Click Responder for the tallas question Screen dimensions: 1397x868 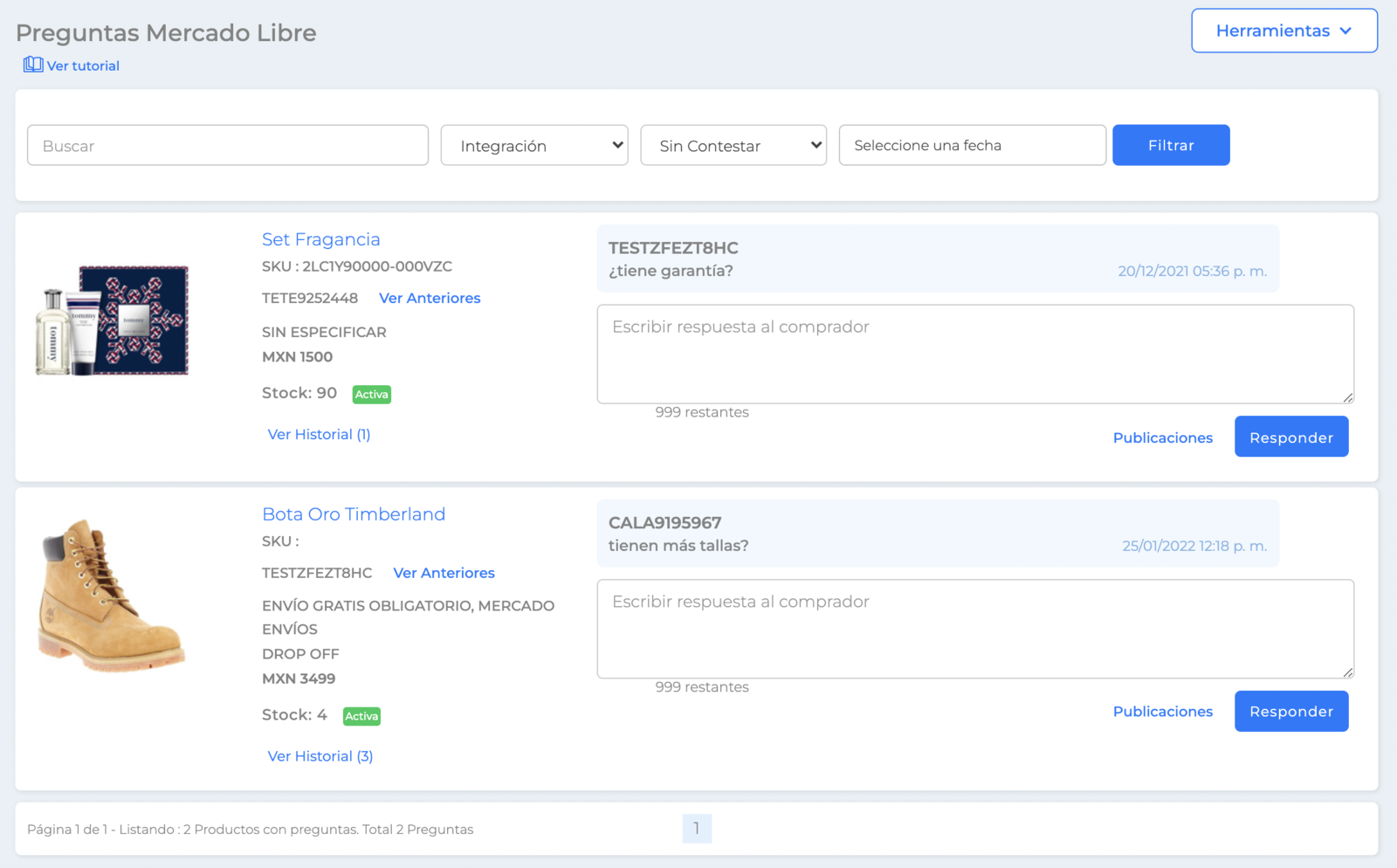[x=1291, y=711]
